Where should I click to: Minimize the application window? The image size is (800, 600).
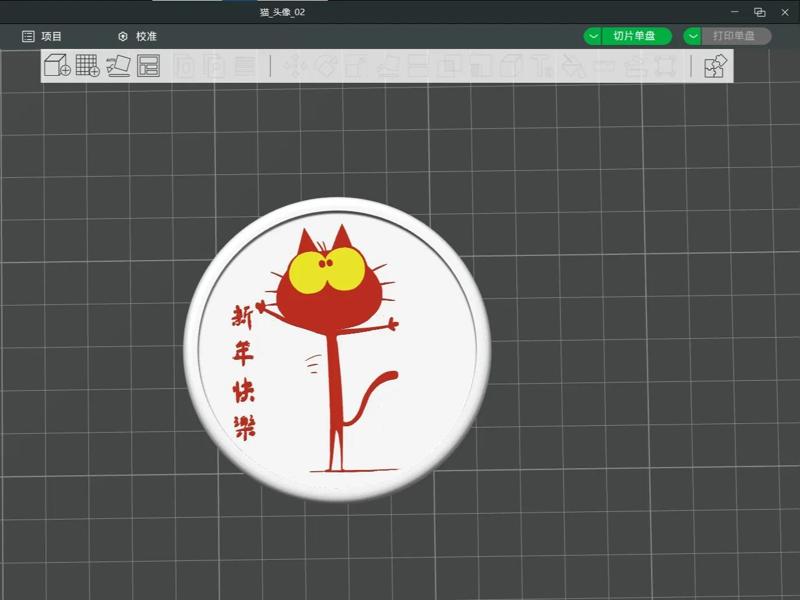(x=735, y=11)
